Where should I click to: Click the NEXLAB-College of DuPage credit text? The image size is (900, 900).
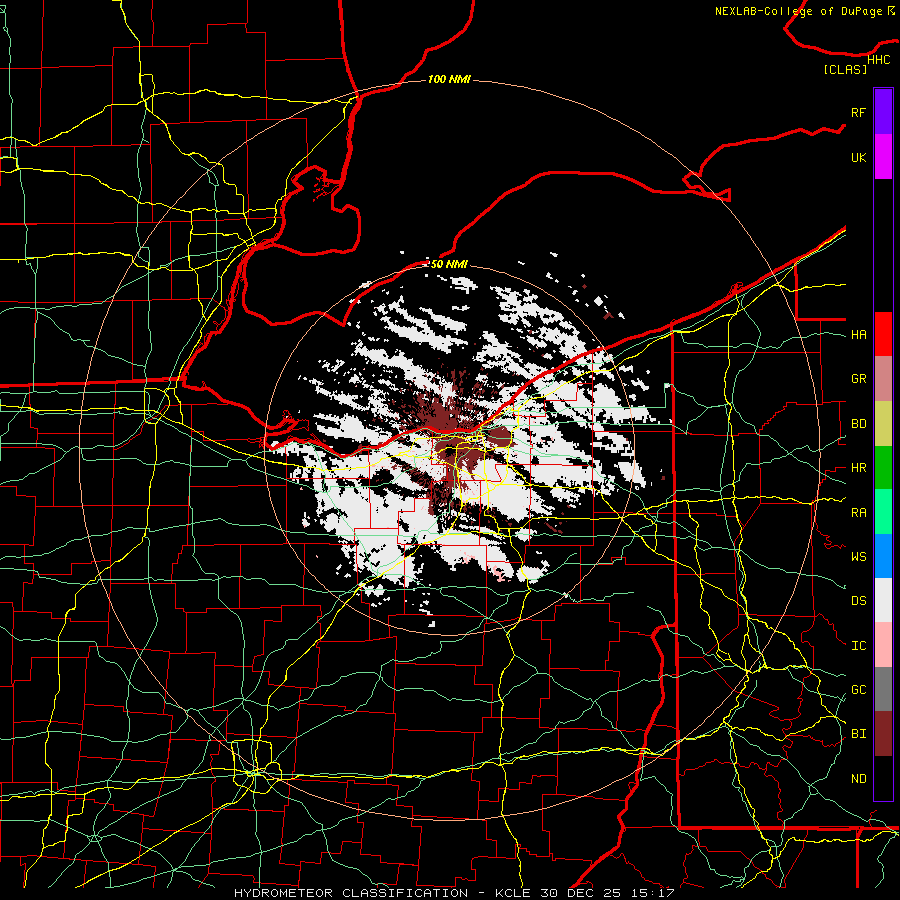tap(798, 11)
